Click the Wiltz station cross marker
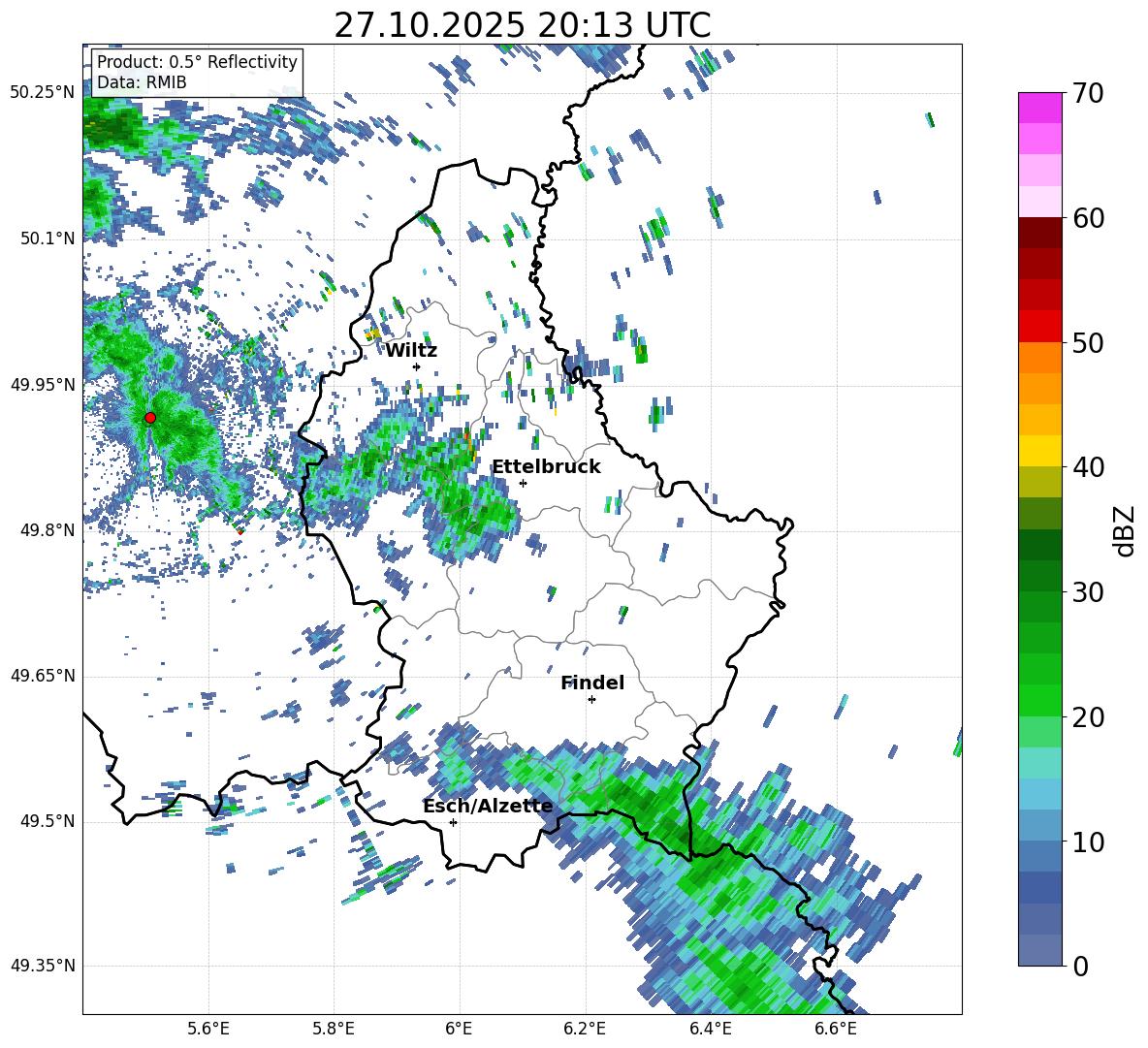Image resolution: width=1148 pixels, height=1048 pixels. click(417, 366)
